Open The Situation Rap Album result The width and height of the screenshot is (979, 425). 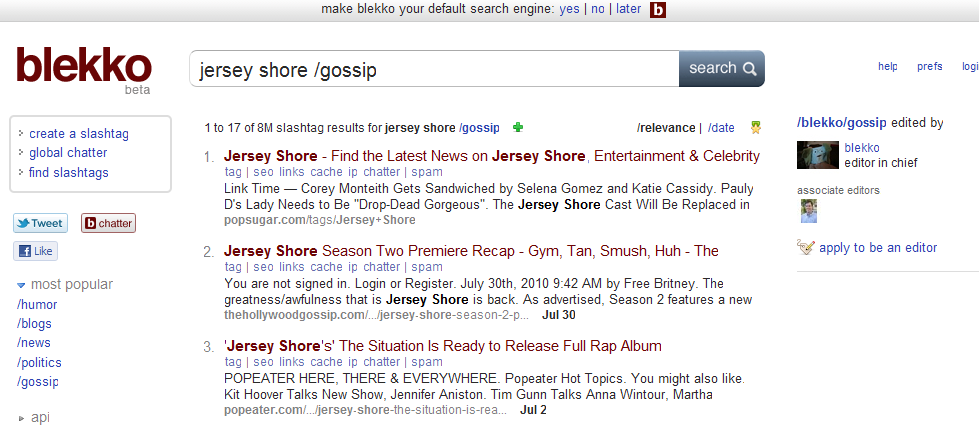click(x=443, y=346)
